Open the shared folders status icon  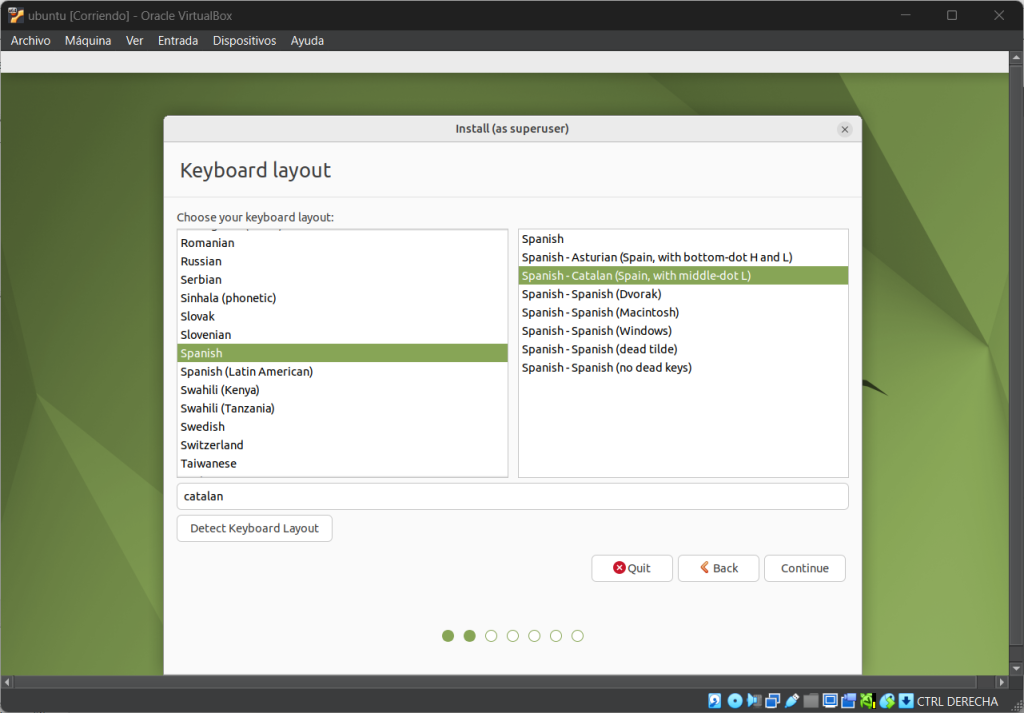click(x=811, y=701)
